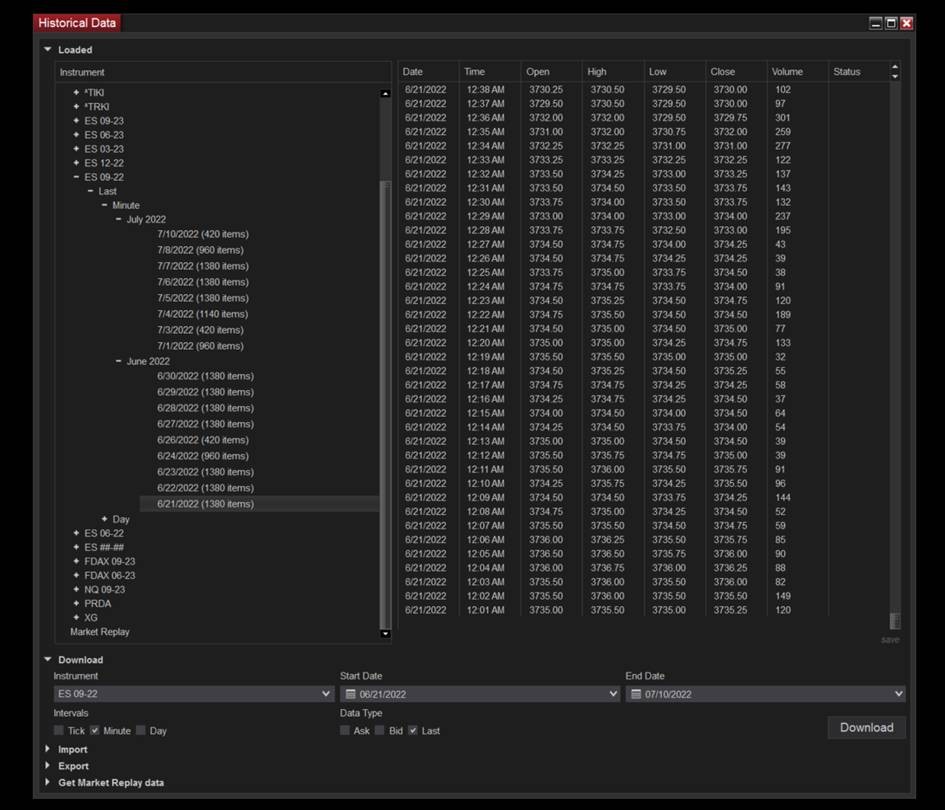
Task: Click the data grid scrollbar thumb
Action: pyautogui.click(x=895, y=620)
